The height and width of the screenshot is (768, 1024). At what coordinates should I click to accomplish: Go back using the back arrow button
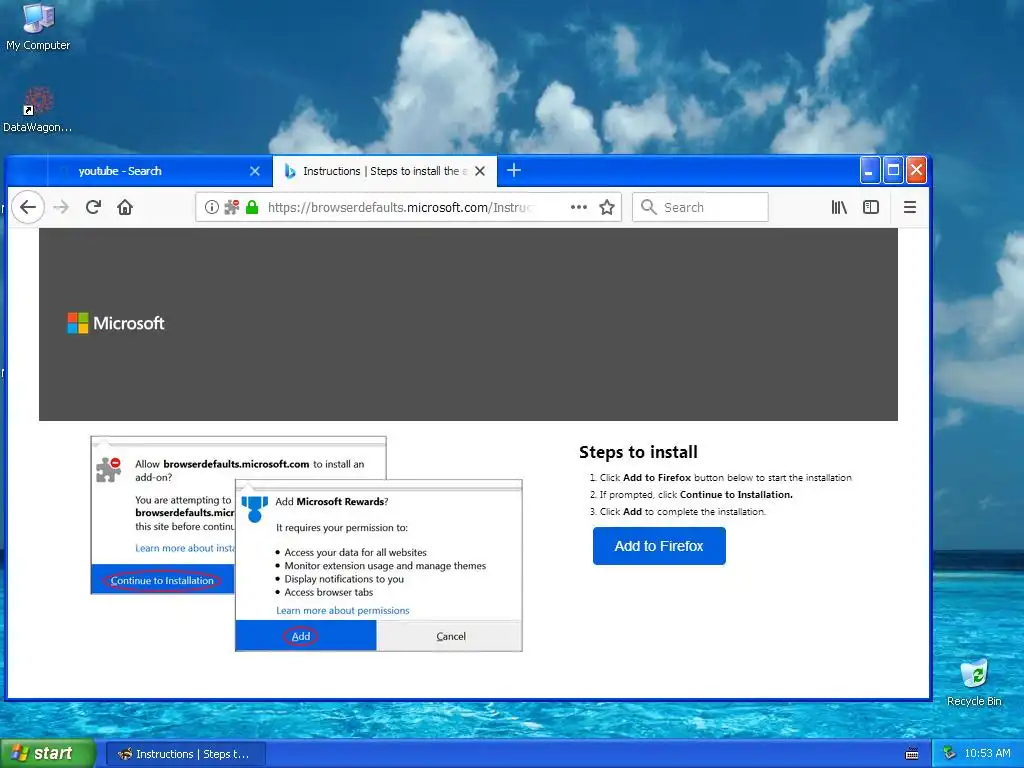[x=28, y=207]
